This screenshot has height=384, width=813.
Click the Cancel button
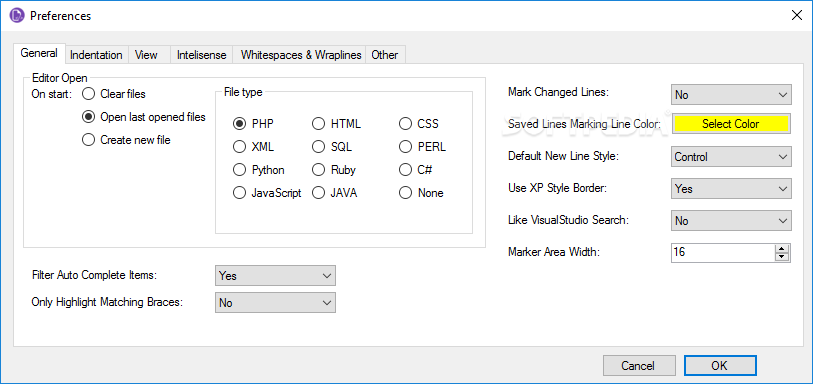pyautogui.click(x=639, y=365)
